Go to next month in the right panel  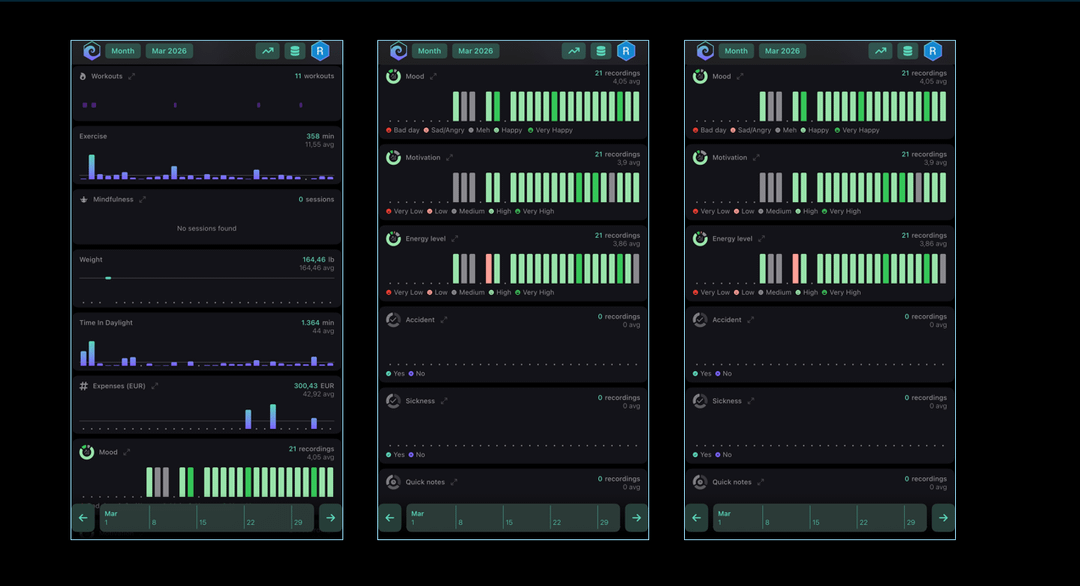point(943,518)
